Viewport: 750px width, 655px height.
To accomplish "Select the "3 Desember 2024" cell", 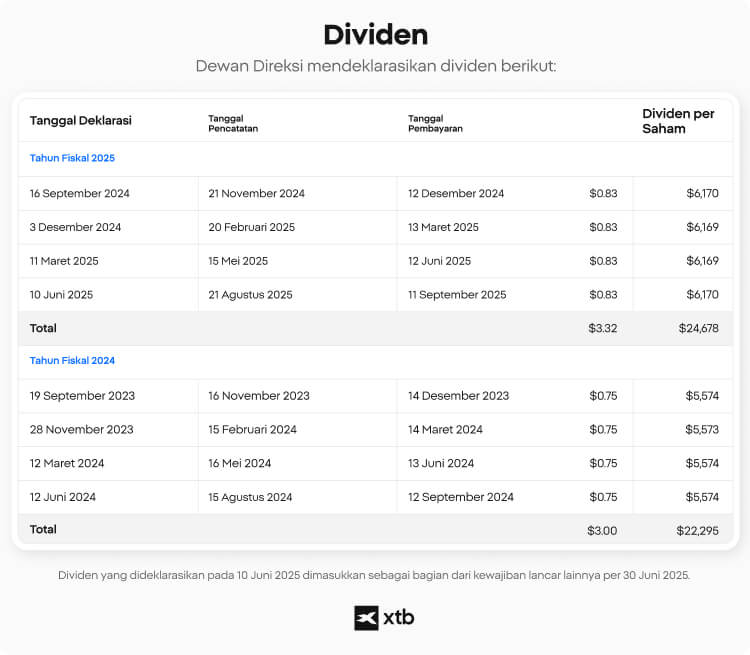I will click(x=75, y=227).
